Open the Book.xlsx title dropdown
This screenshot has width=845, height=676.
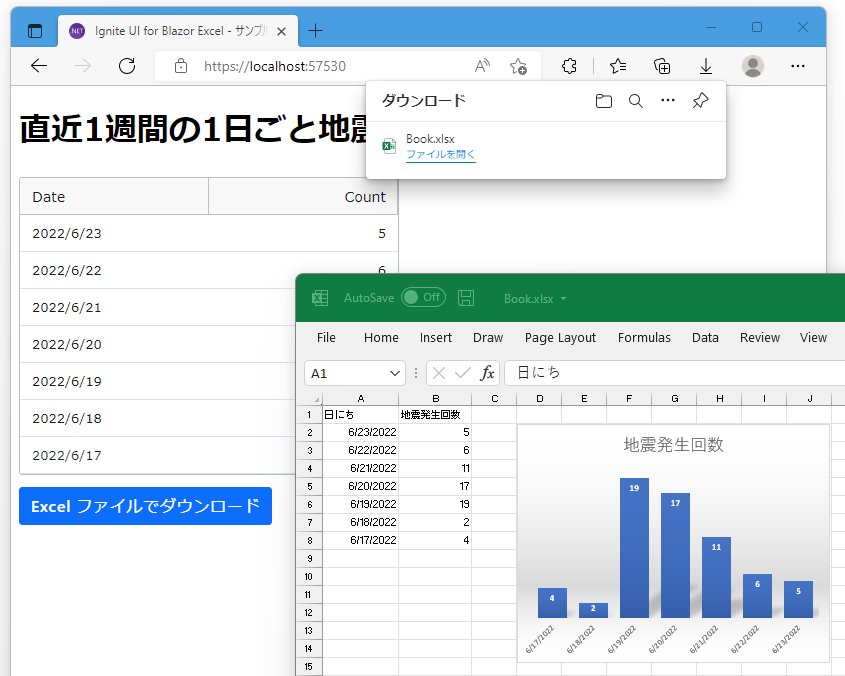click(563, 297)
